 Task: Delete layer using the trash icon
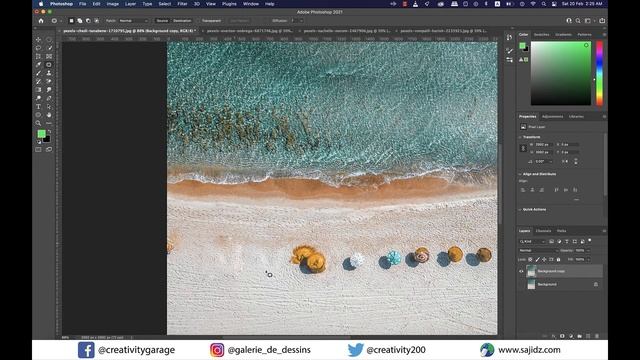coord(597,336)
